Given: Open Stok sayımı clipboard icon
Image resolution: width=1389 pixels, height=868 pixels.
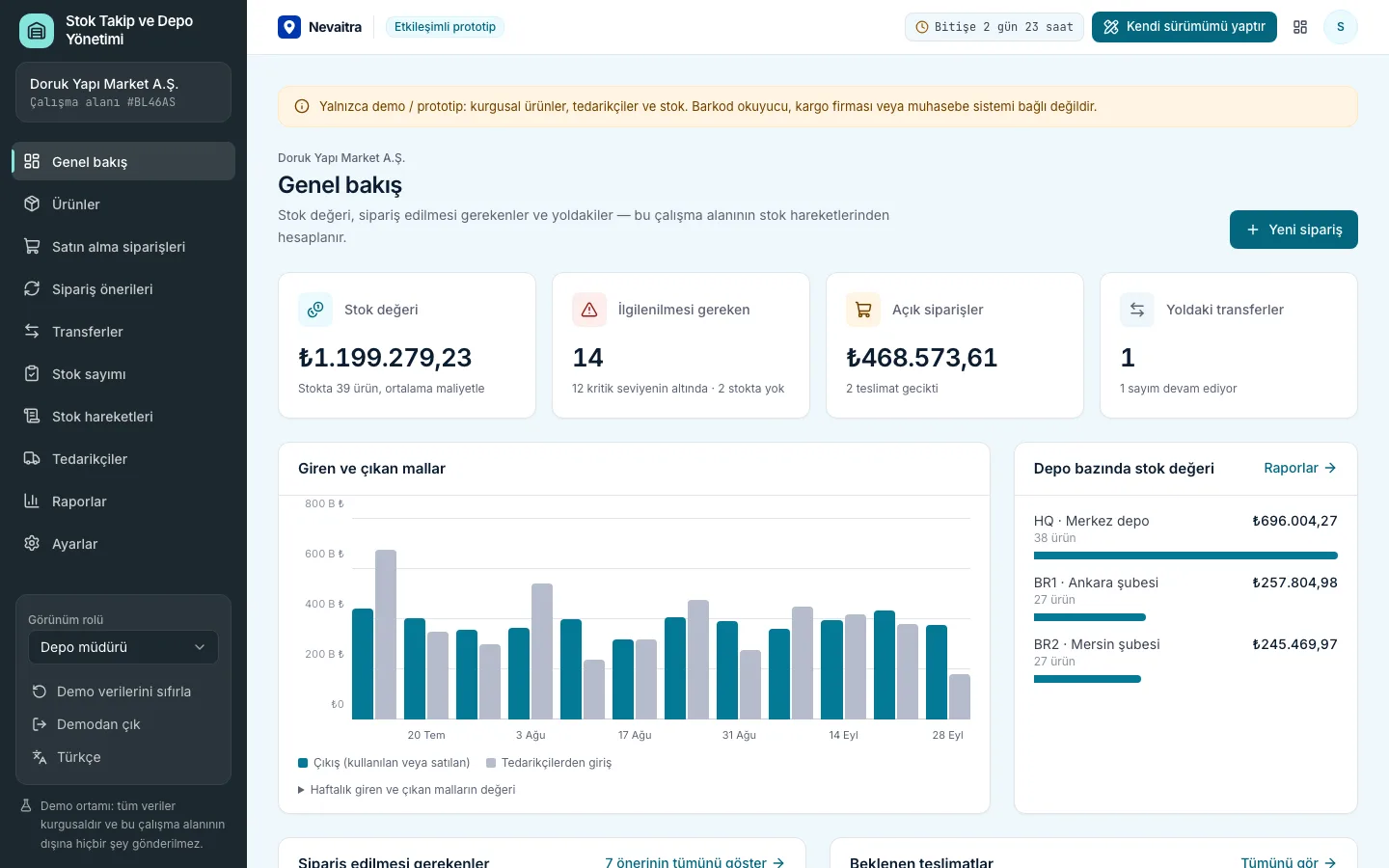Looking at the screenshot, I should 32,374.
